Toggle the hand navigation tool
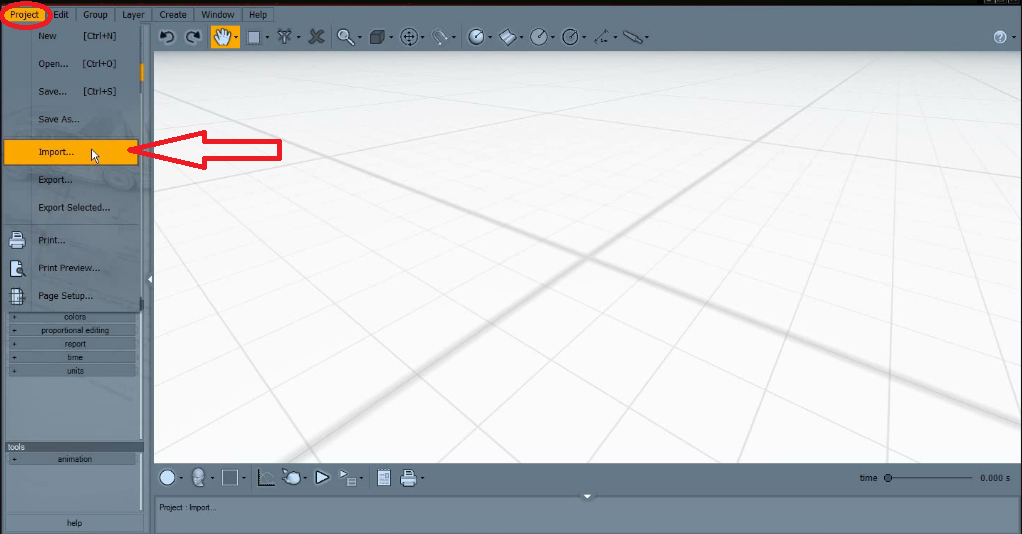1022x534 pixels. click(x=222, y=37)
